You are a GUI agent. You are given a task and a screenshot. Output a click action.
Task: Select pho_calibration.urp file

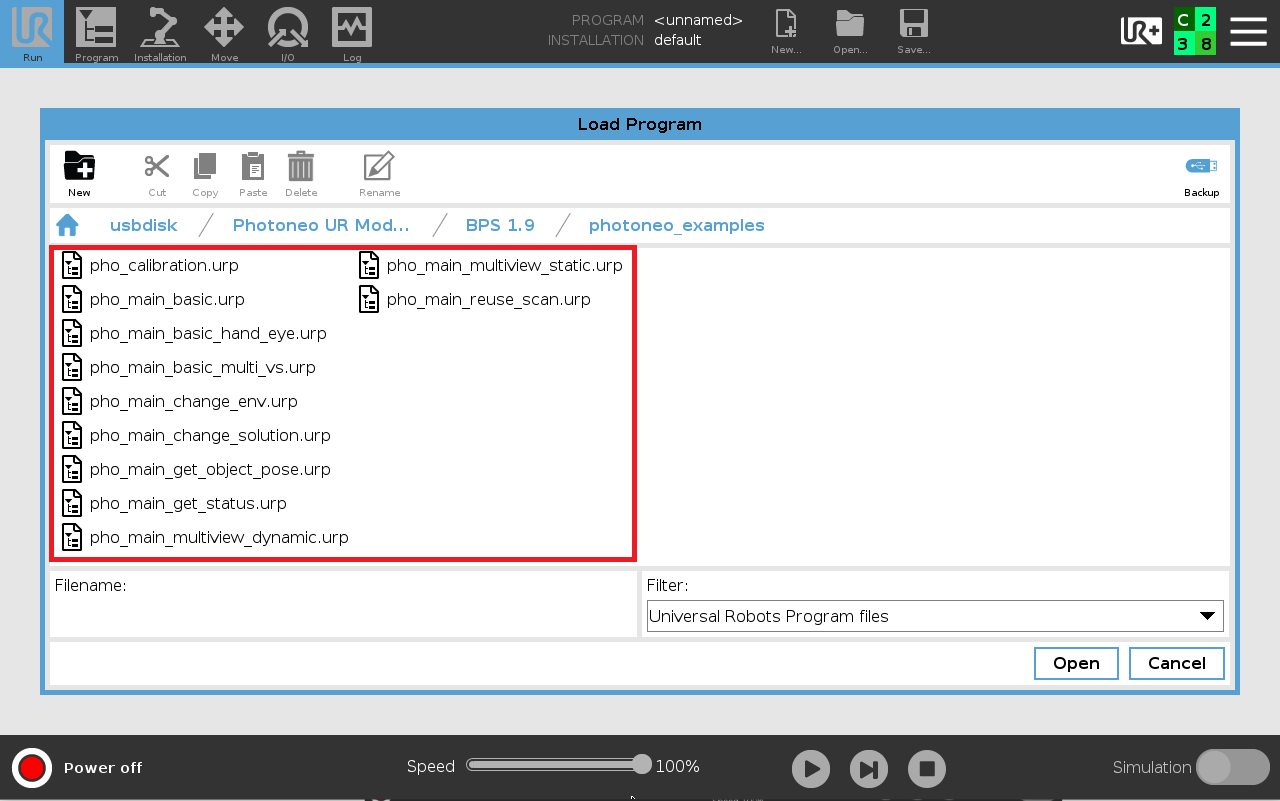164,265
